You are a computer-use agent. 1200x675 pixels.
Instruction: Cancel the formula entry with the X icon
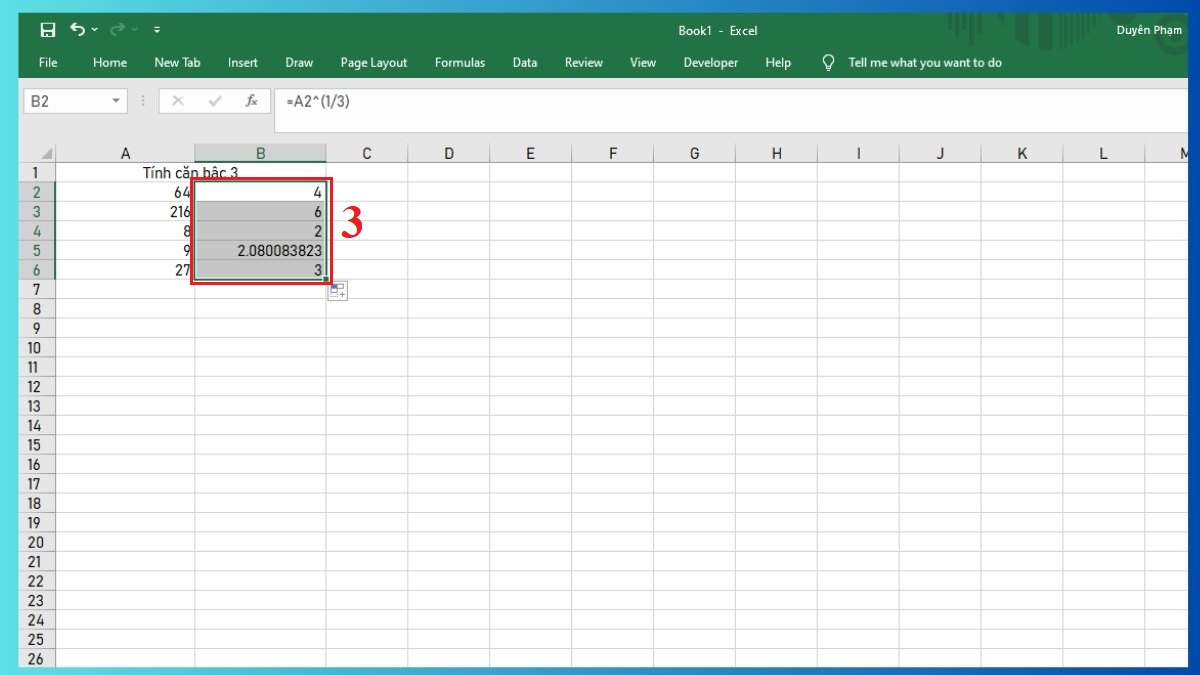(178, 100)
